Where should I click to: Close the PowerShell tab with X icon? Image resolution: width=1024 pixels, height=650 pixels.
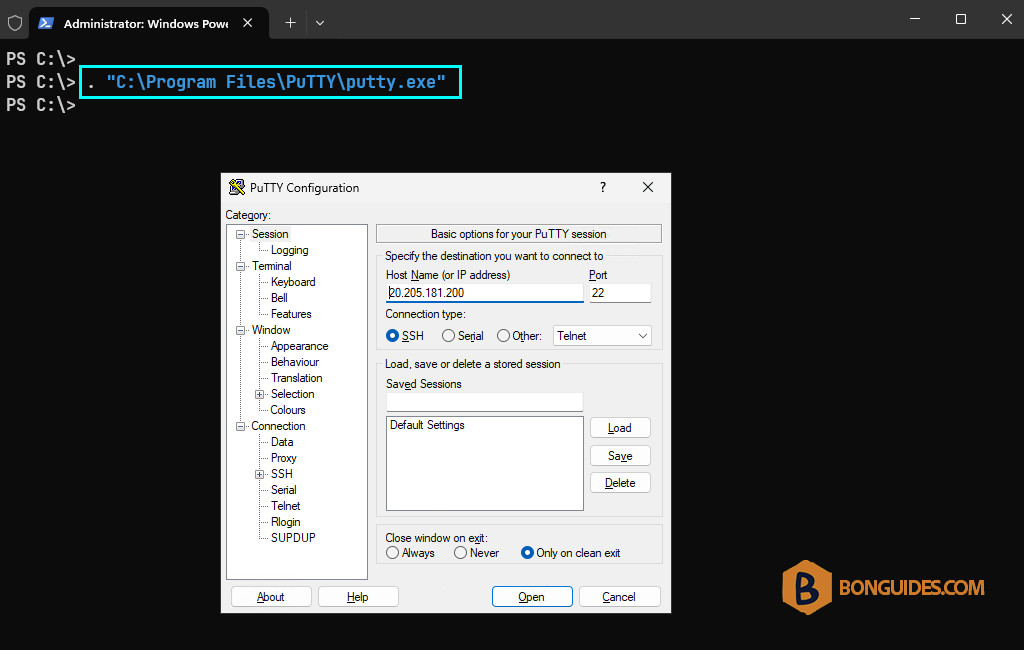pyautogui.click(x=248, y=23)
